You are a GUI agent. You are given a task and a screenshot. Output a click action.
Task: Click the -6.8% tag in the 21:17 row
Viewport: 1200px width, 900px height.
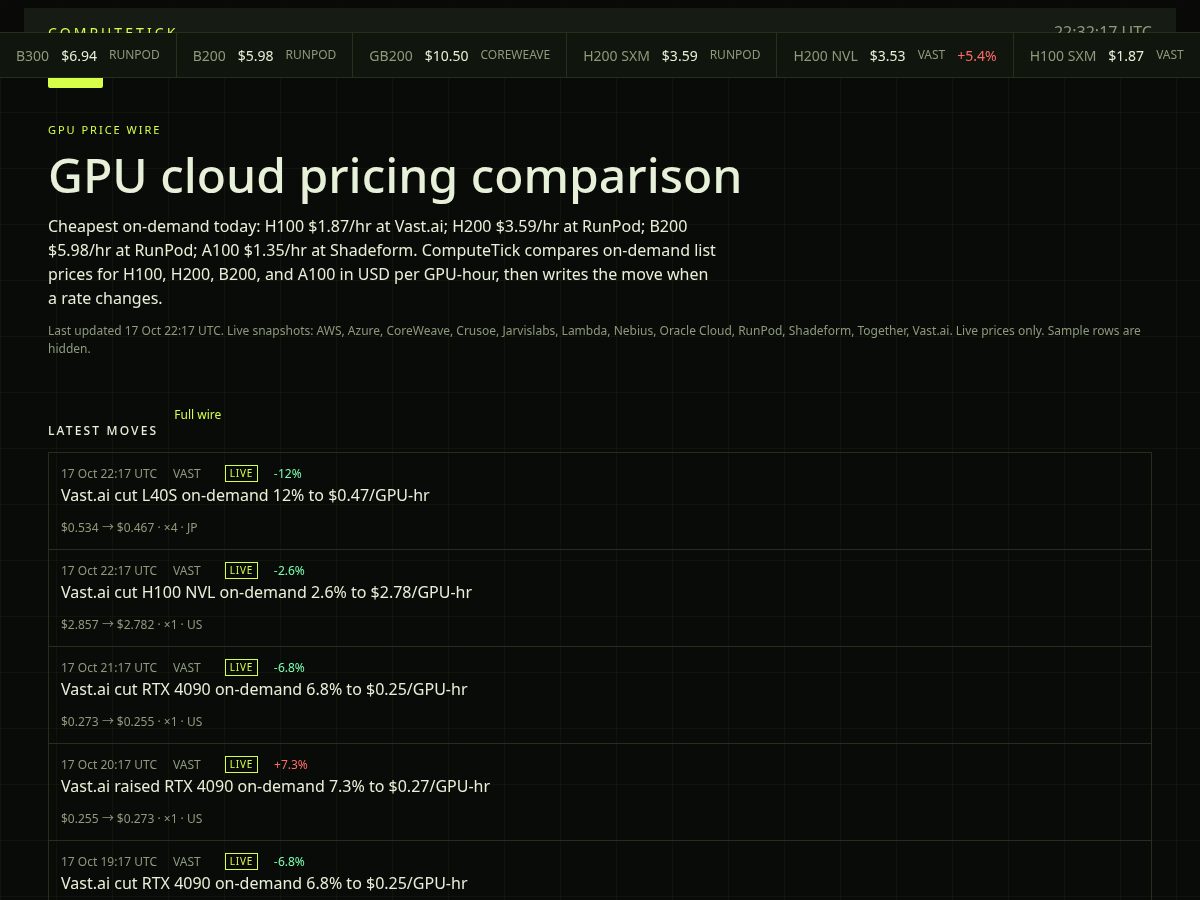coord(289,667)
